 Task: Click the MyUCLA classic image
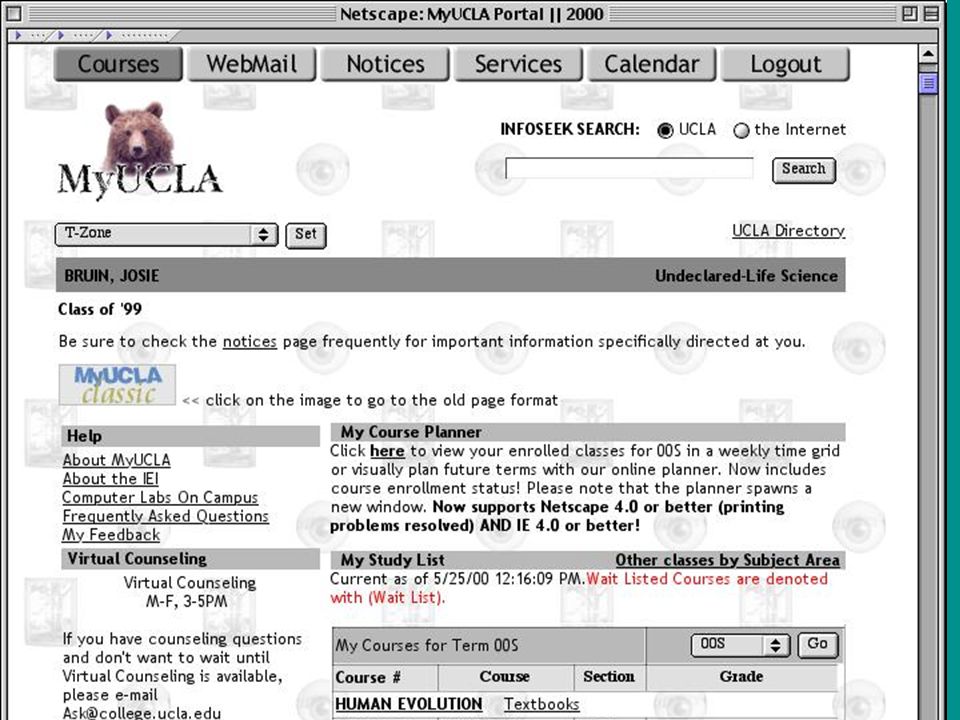[117, 385]
